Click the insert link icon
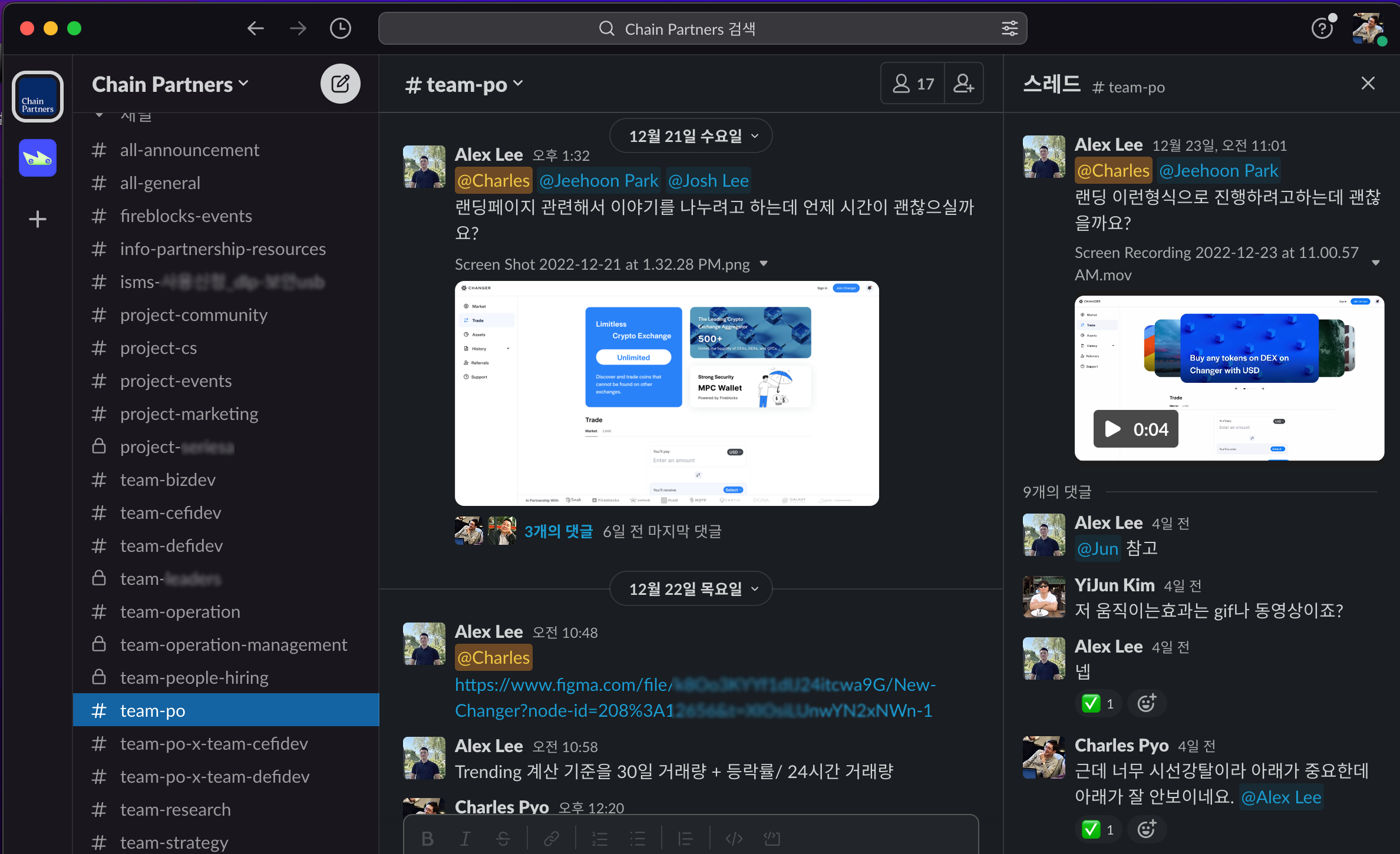1400x854 pixels. click(551, 838)
